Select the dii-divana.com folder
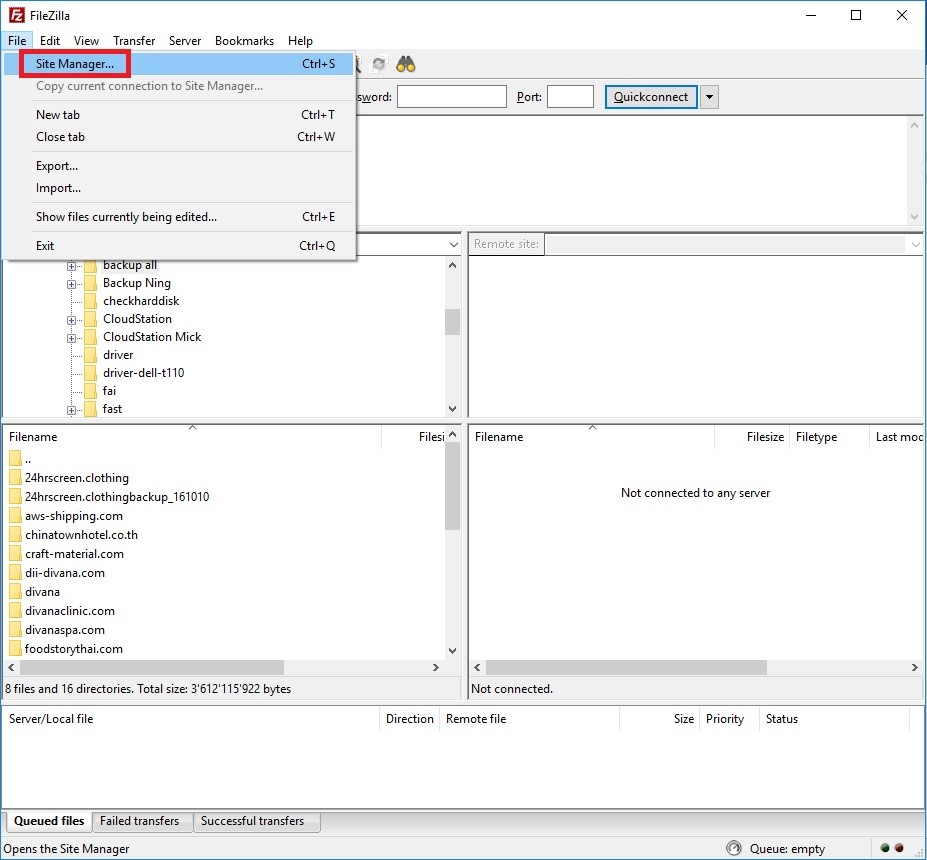The image size is (927, 860). (x=64, y=573)
